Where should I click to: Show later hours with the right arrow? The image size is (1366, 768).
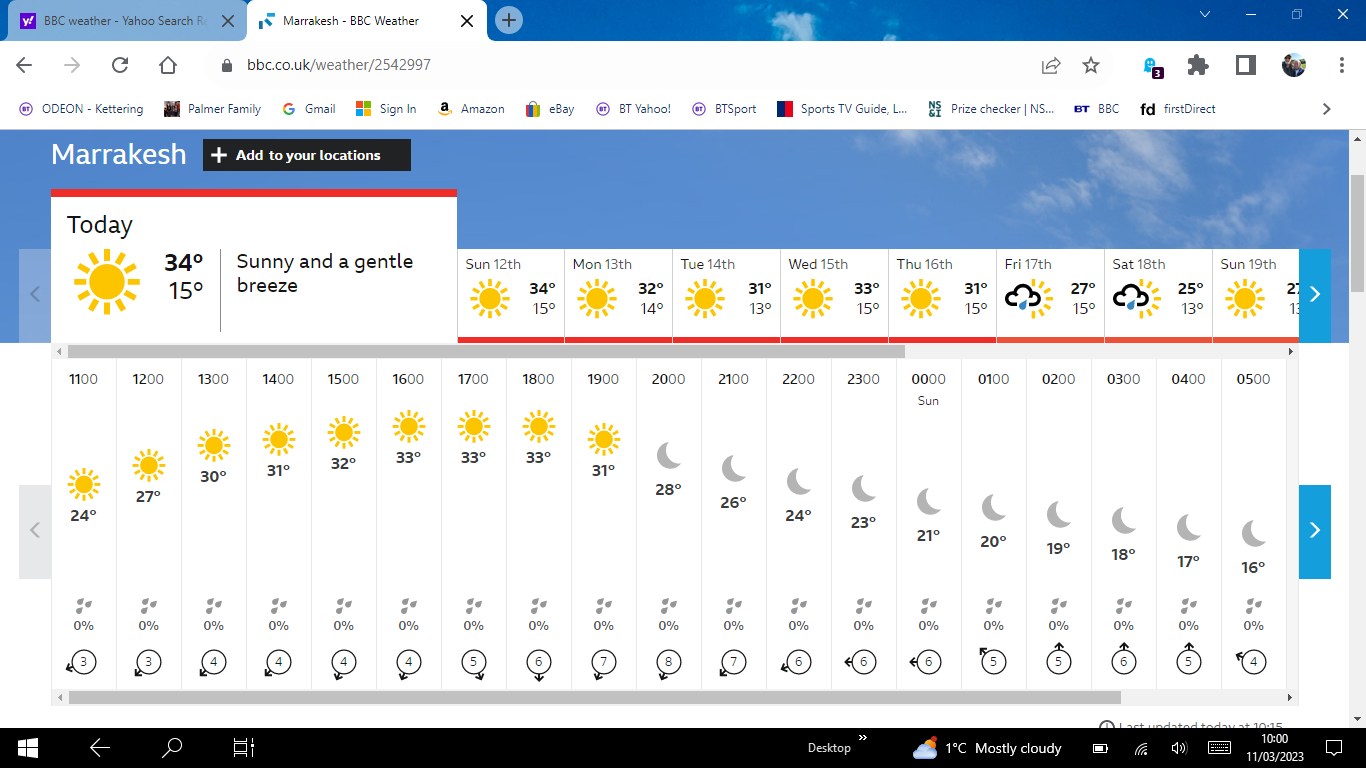pos(1314,531)
